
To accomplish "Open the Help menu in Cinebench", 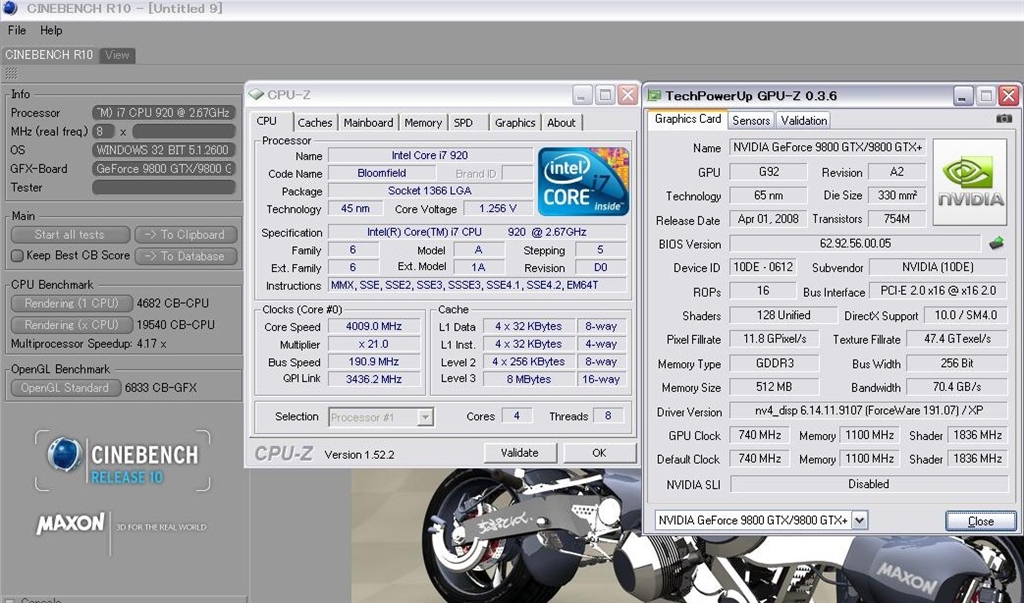I will pyautogui.click(x=51, y=31).
